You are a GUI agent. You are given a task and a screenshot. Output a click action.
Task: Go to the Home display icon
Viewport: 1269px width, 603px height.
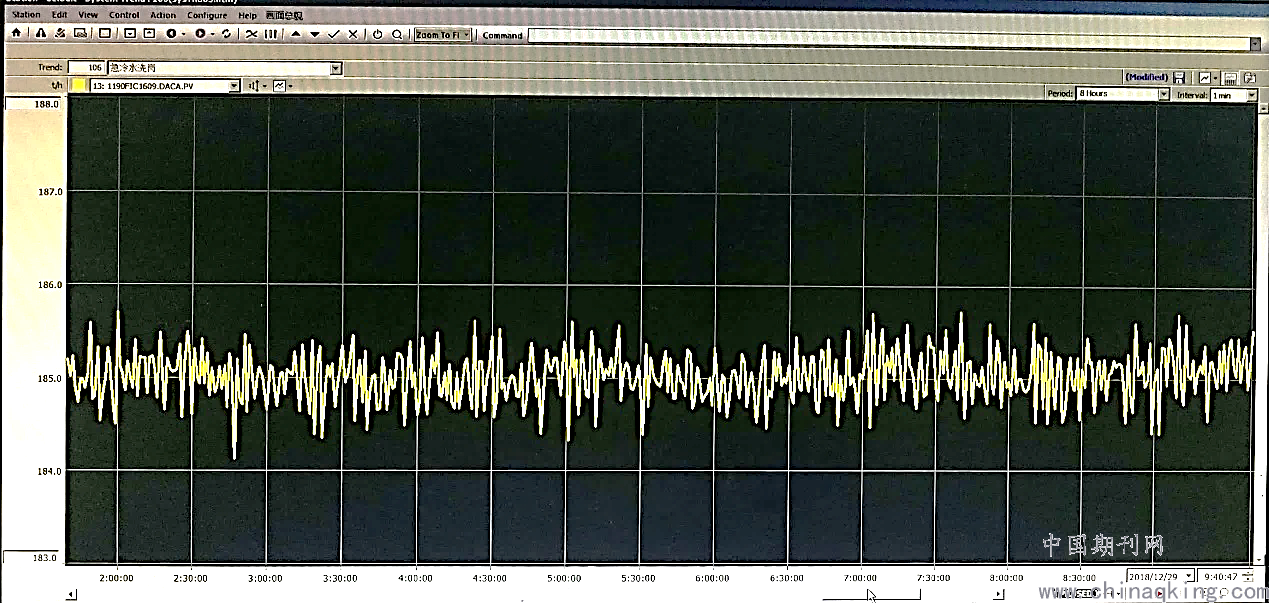tap(16, 34)
